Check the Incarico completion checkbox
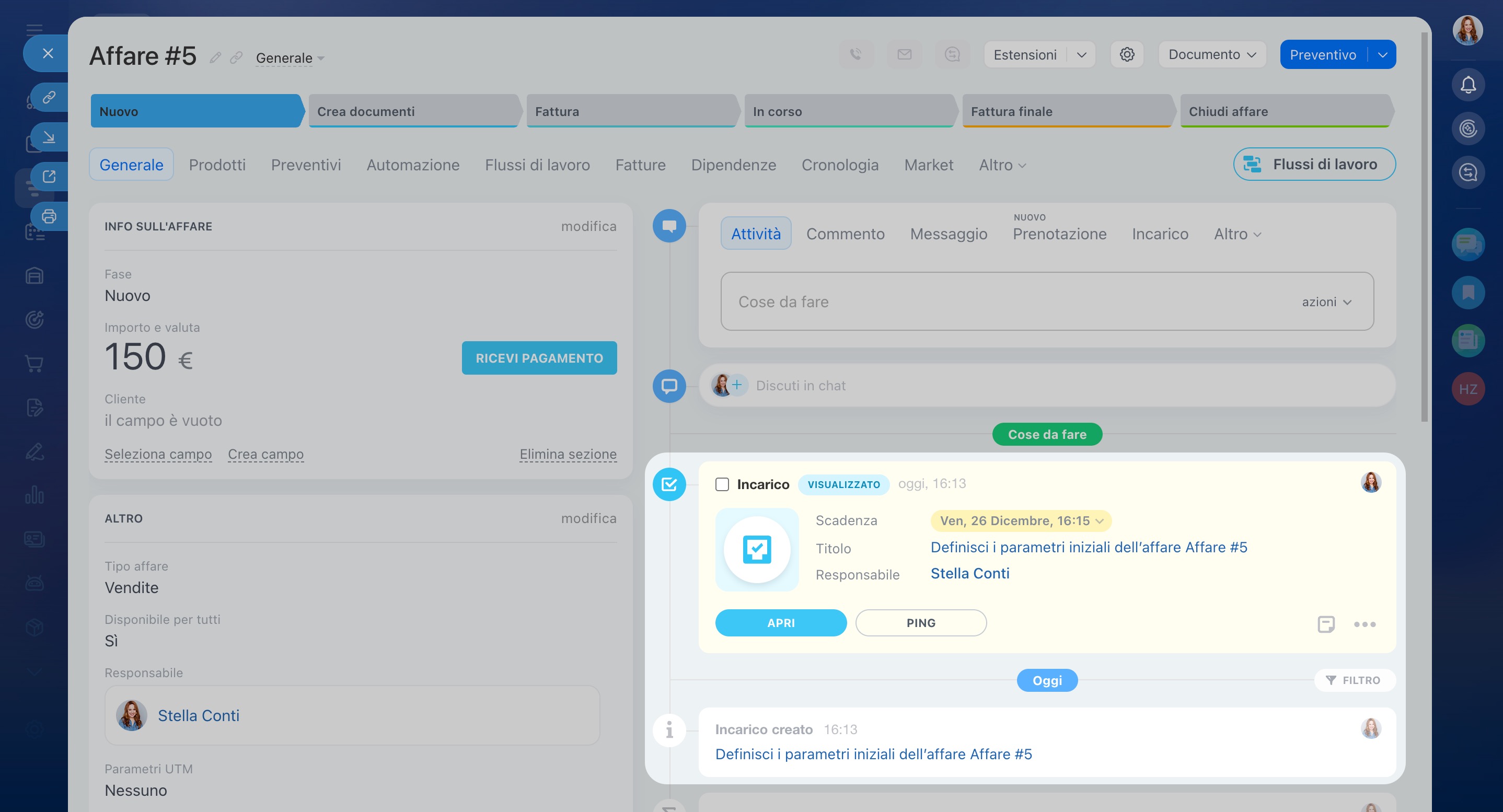1503x812 pixels. click(x=722, y=484)
